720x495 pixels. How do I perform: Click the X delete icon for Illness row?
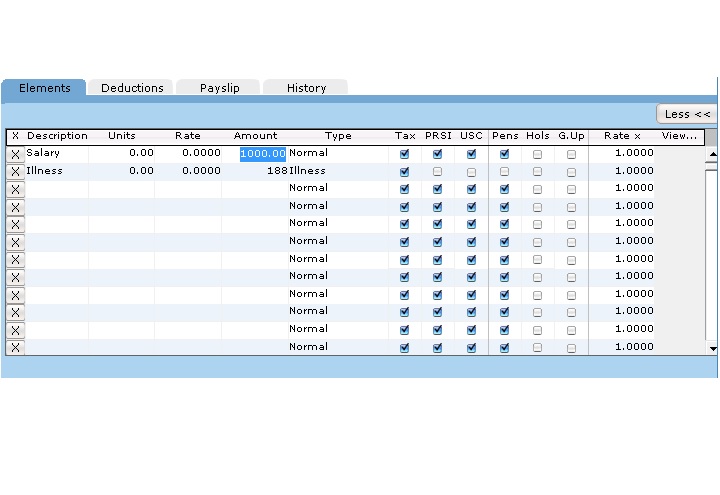[x=15, y=172]
